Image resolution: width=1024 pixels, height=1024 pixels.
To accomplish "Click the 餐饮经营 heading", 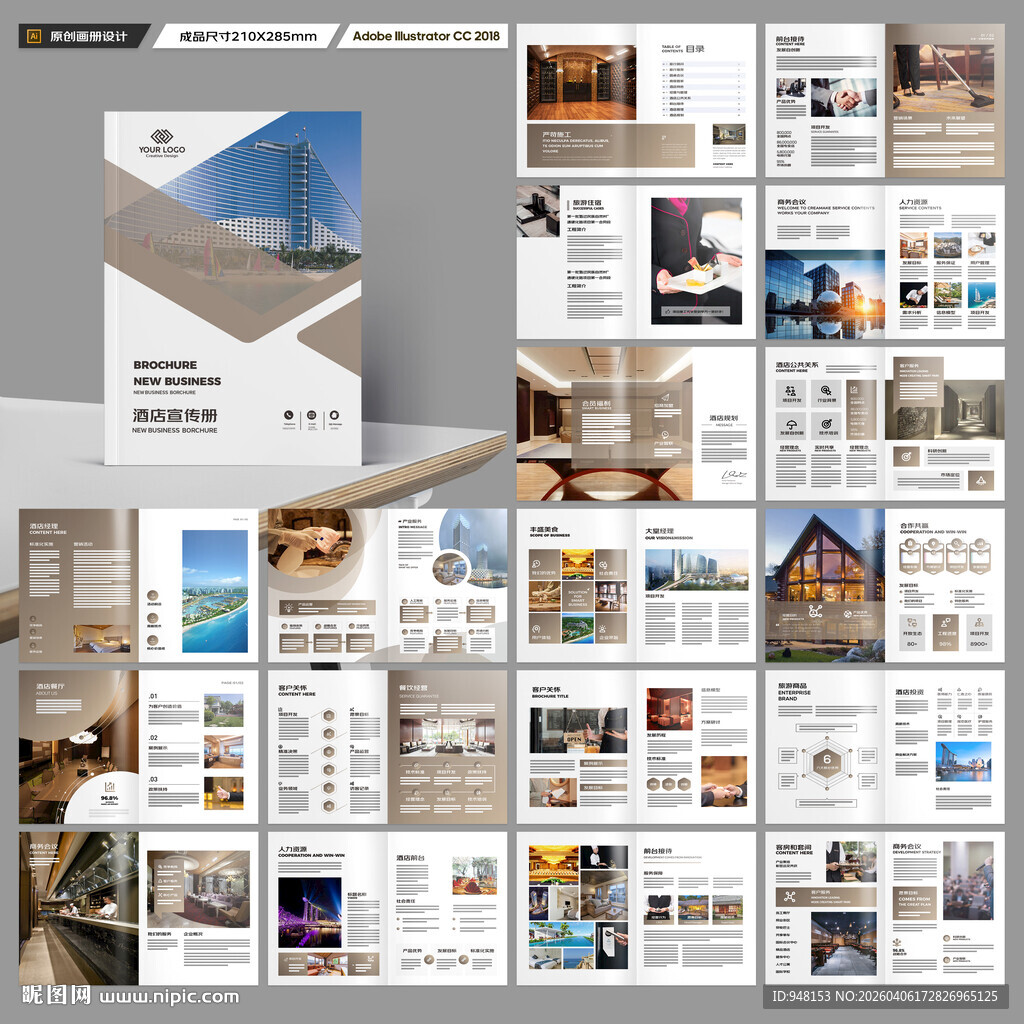I will (x=413, y=688).
